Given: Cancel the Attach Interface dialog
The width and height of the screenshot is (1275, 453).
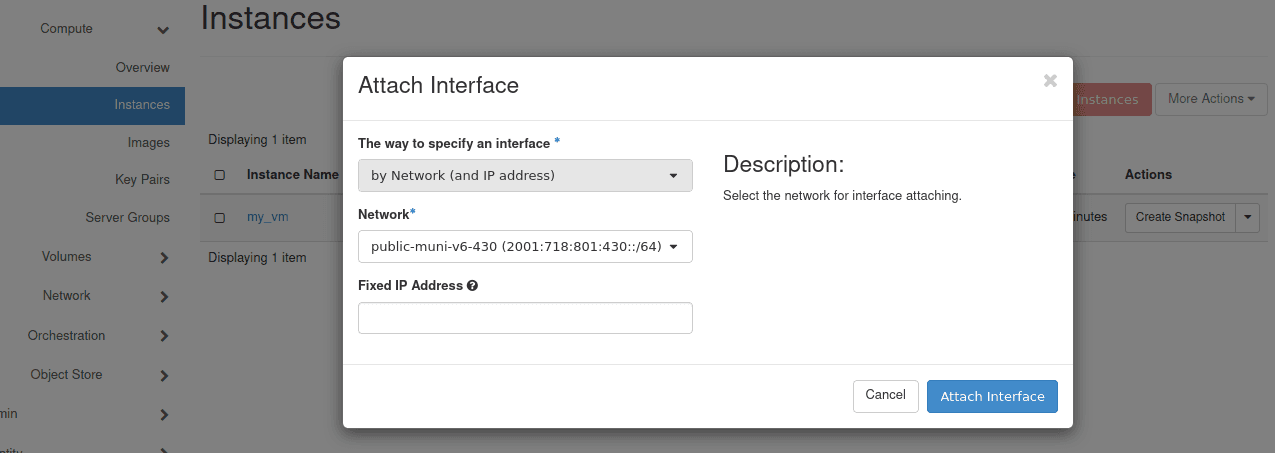Looking at the screenshot, I should pos(885,396).
